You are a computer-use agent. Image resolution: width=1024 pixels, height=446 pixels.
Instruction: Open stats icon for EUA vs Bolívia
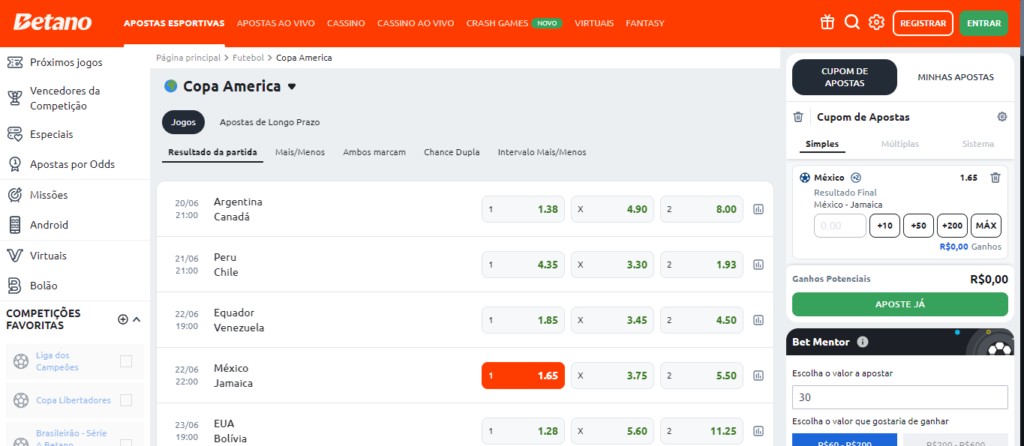coord(758,431)
